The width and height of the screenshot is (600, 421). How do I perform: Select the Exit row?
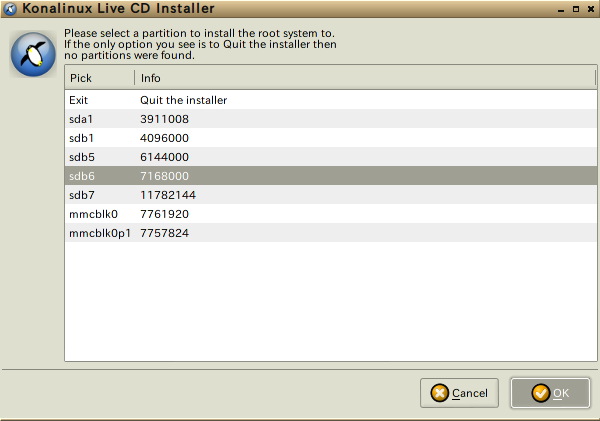click(331, 100)
